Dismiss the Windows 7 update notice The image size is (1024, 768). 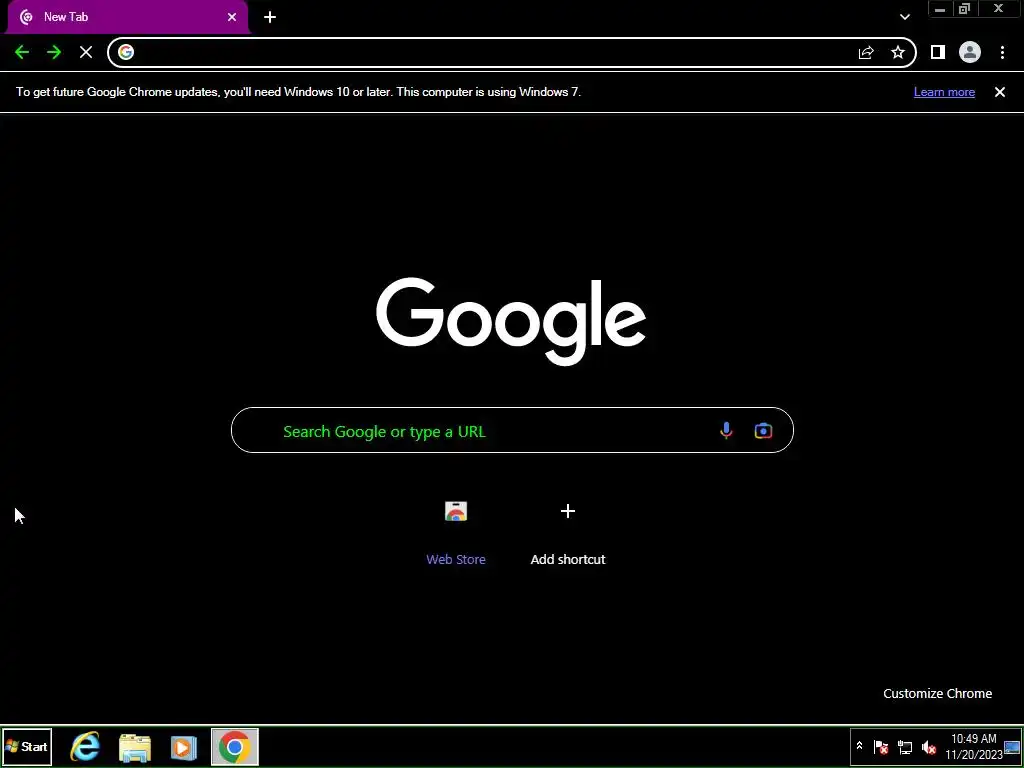pyautogui.click(x=1000, y=92)
